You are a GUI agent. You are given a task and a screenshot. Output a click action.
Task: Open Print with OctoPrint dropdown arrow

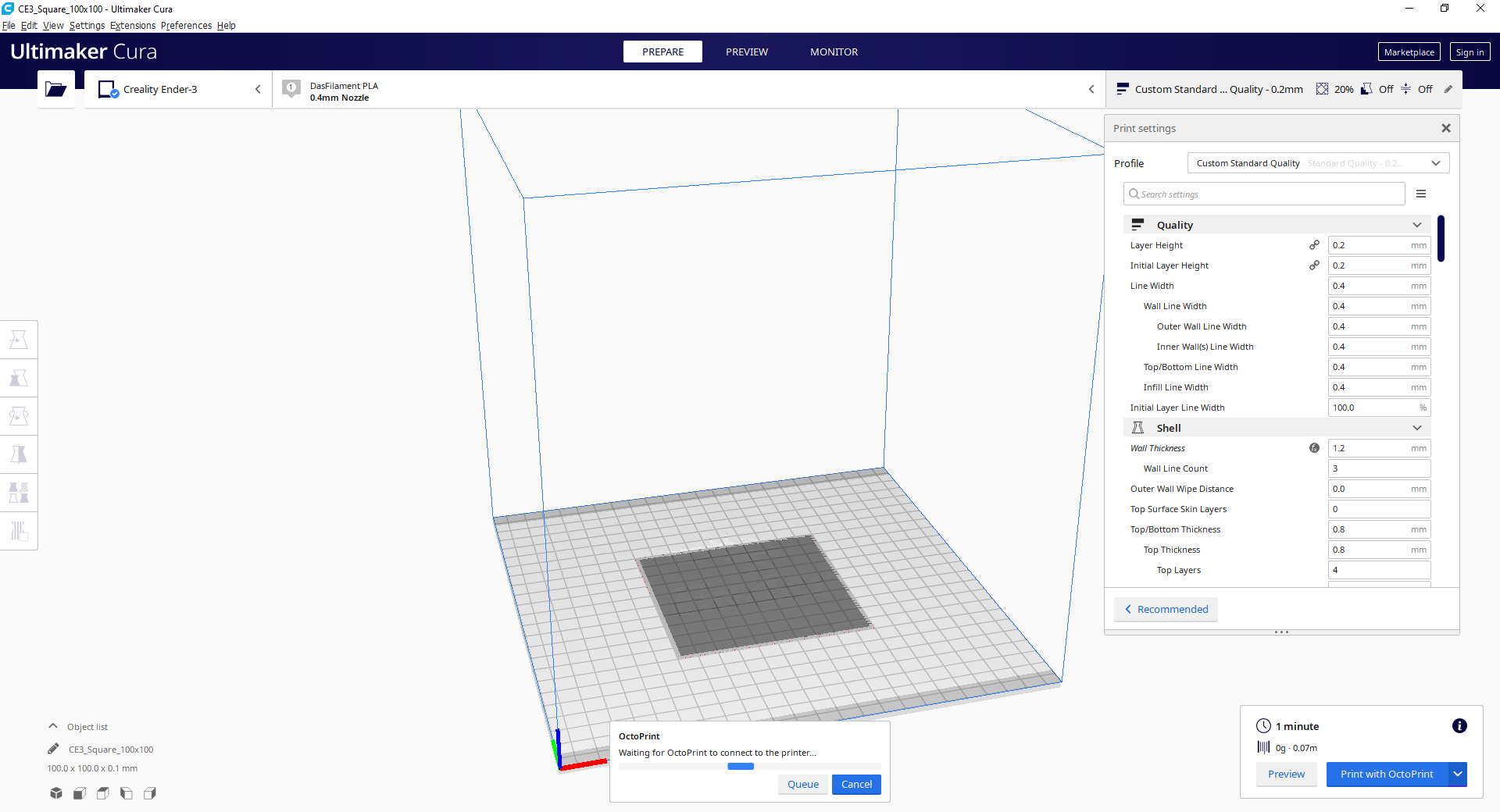pos(1458,774)
